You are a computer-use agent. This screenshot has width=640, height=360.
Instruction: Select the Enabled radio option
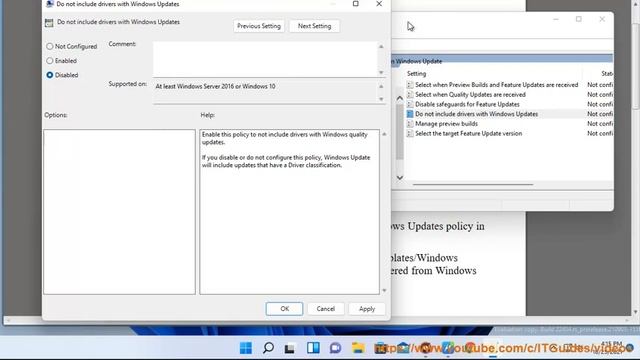pos(62,61)
